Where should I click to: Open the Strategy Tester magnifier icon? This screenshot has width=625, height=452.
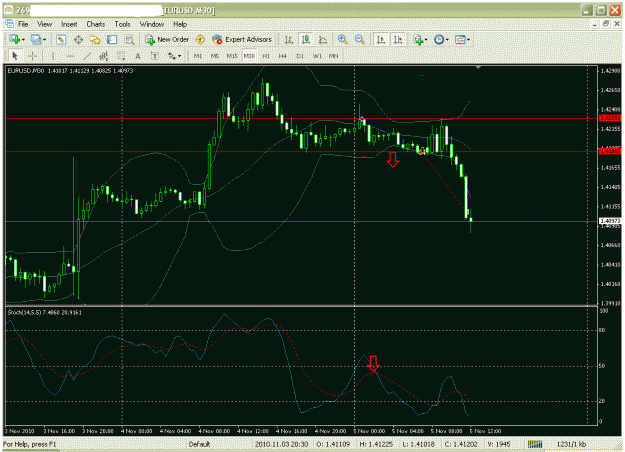(129, 39)
